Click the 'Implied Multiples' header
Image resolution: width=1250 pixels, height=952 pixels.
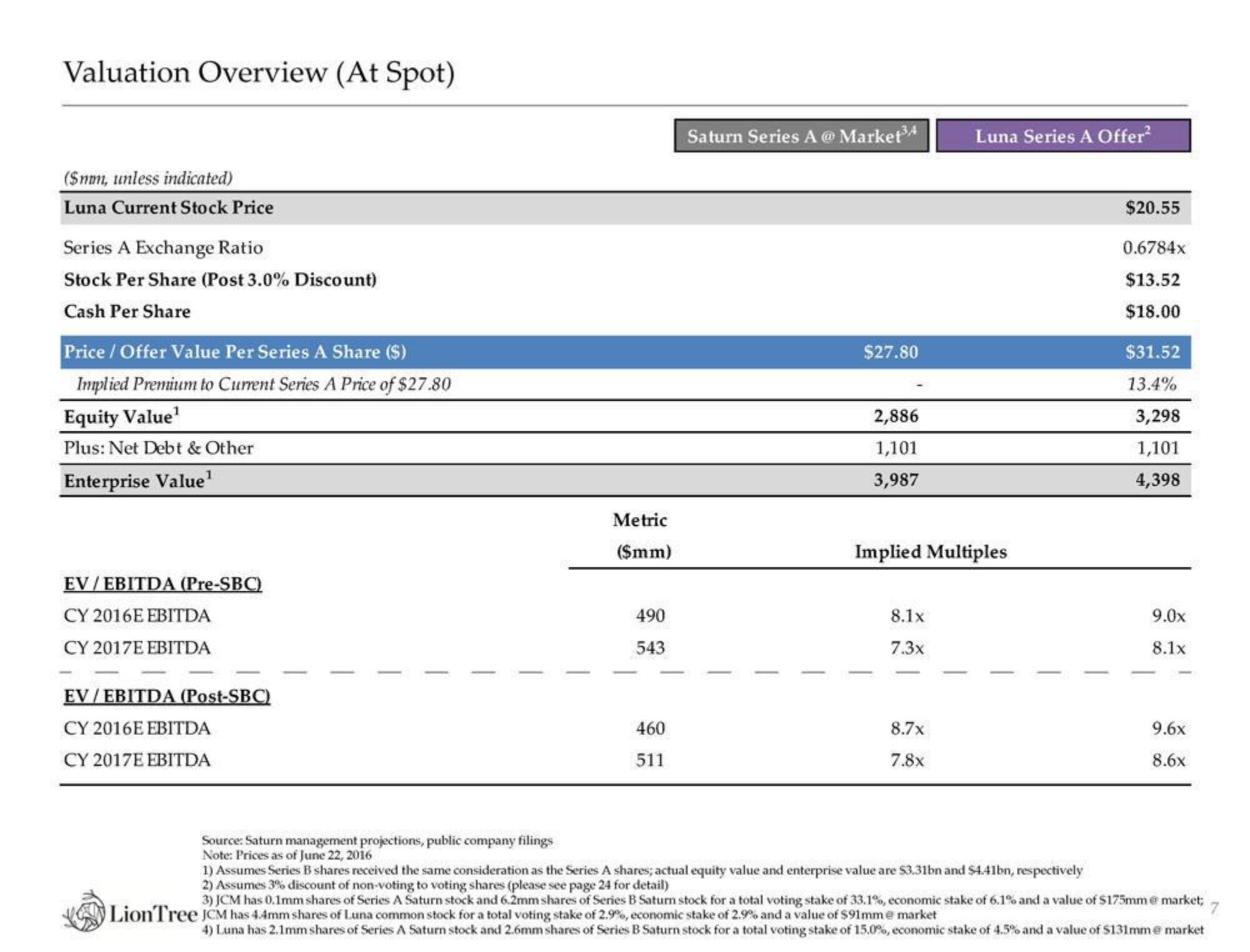(x=931, y=552)
